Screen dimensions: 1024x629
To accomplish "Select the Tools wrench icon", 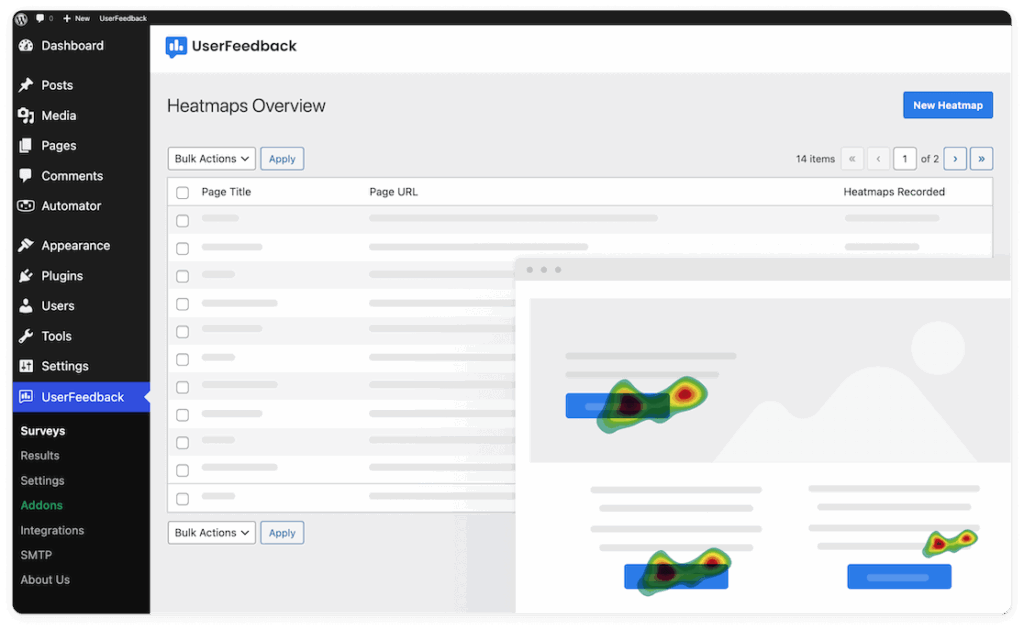I will pos(28,336).
